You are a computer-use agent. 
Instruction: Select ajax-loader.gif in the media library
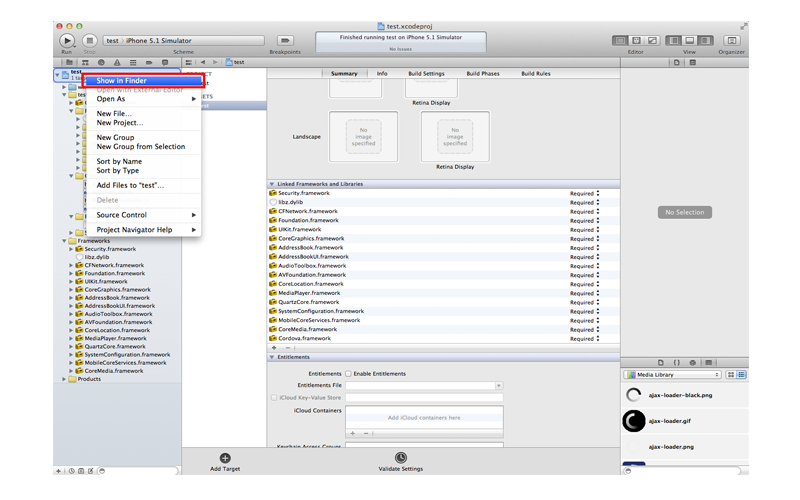point(670,421)
